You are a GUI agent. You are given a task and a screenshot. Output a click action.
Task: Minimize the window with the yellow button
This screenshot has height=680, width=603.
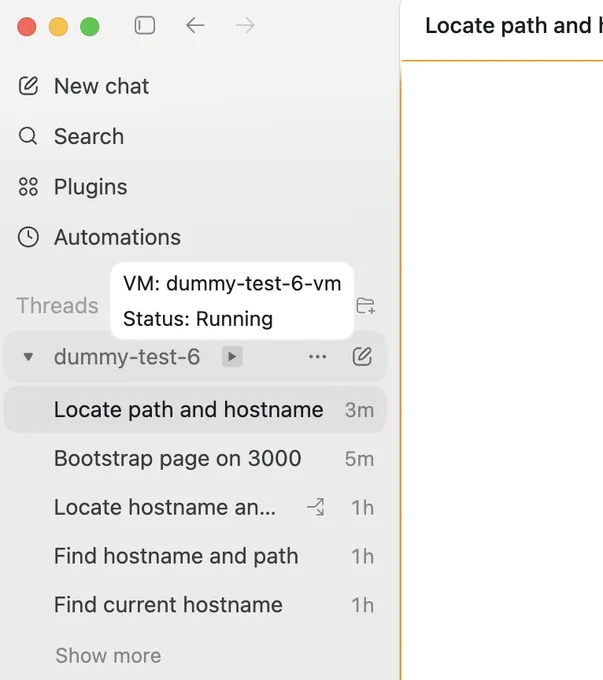(x=58, y=26)
